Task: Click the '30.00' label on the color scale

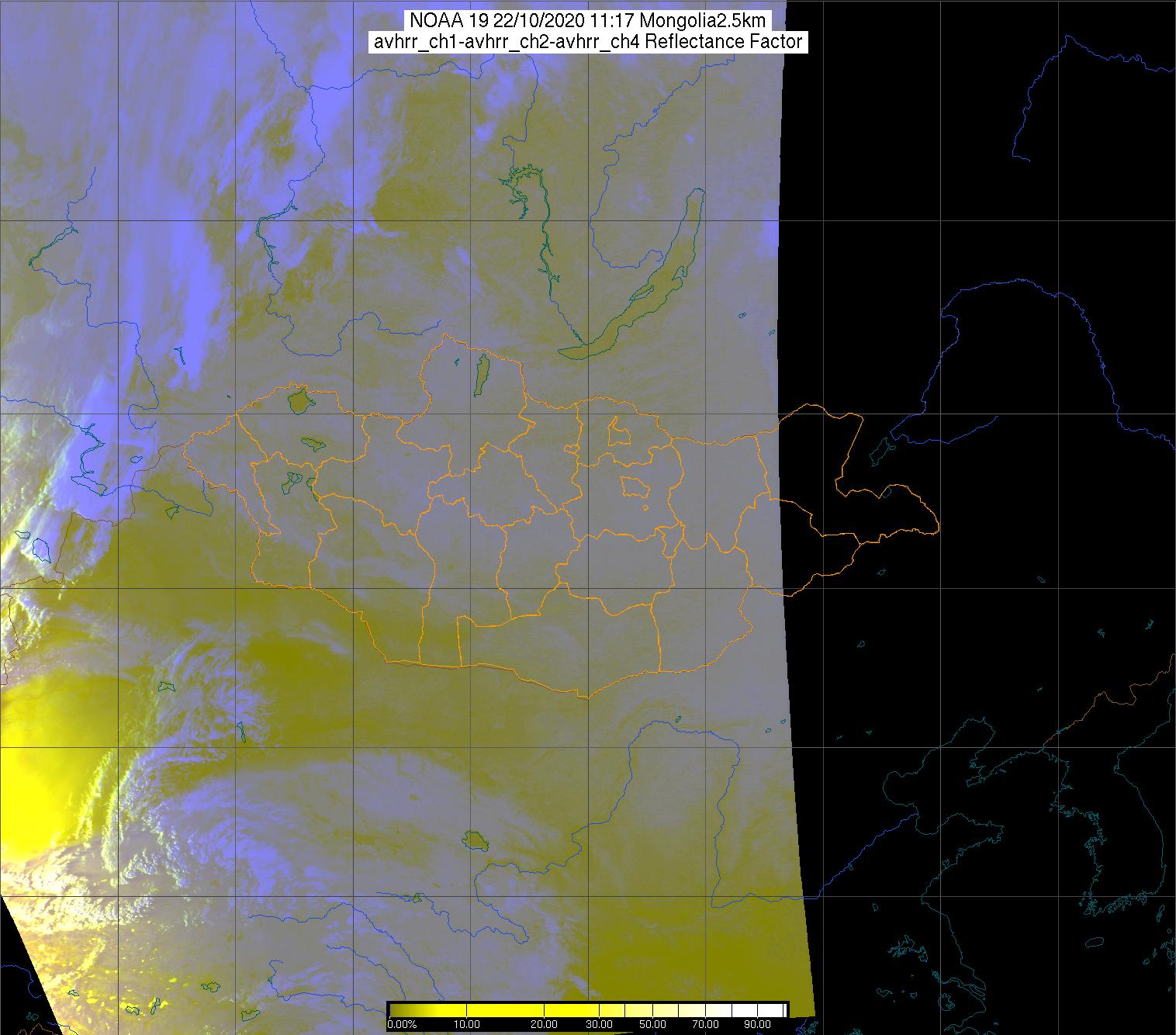Action: click(599, 1024)
